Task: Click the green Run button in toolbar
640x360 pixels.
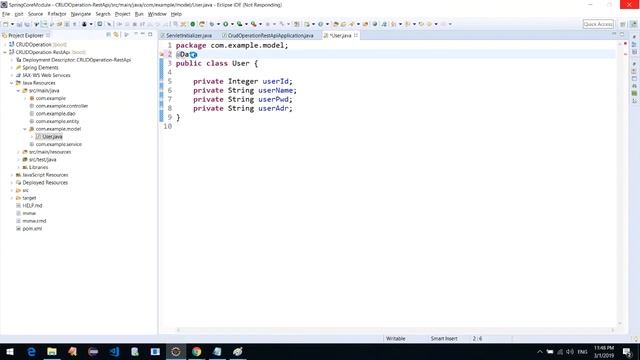Action: tap(225, 24)
